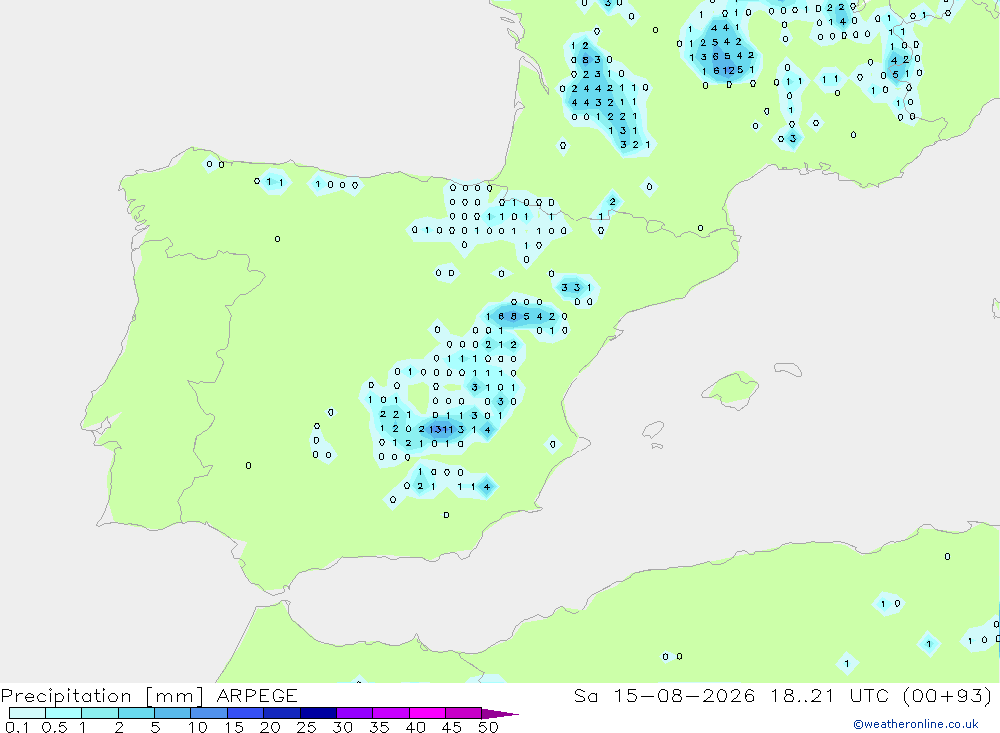Click the '12' precipitation value over France
The height and width of the screenshot is (733, 1000).
[x=728, y=71]
